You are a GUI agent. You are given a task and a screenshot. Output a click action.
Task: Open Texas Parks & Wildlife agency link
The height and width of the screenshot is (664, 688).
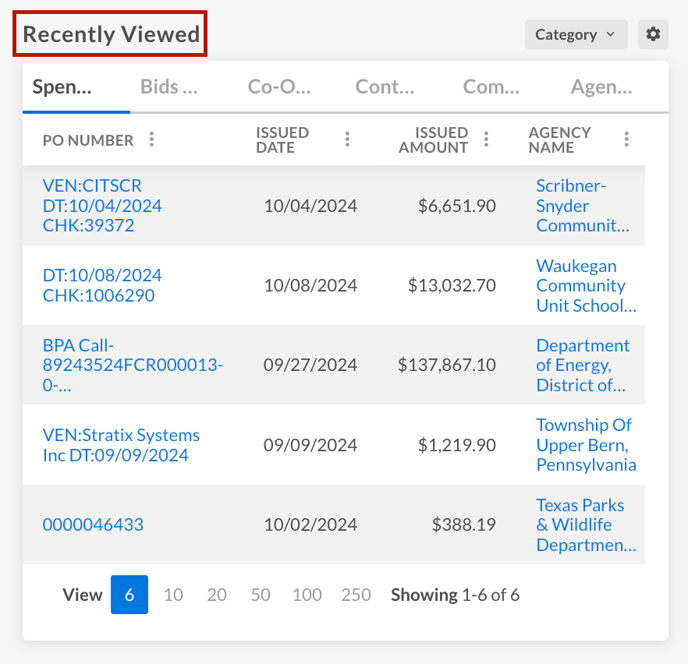586,525
